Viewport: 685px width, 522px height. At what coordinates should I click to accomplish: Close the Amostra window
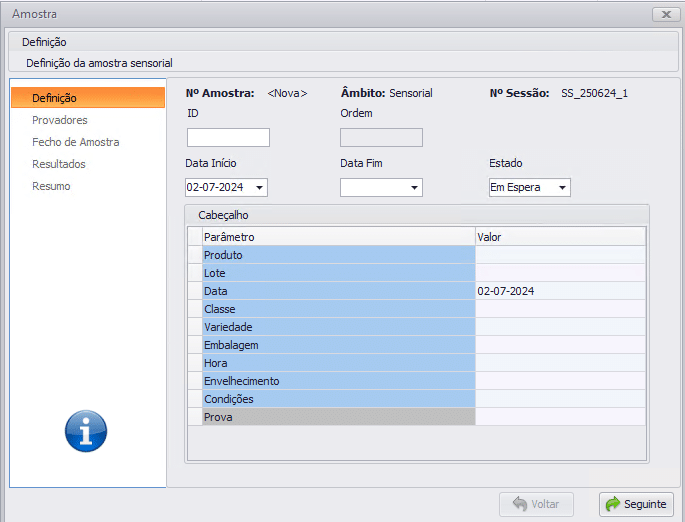[x=665, y=14]
